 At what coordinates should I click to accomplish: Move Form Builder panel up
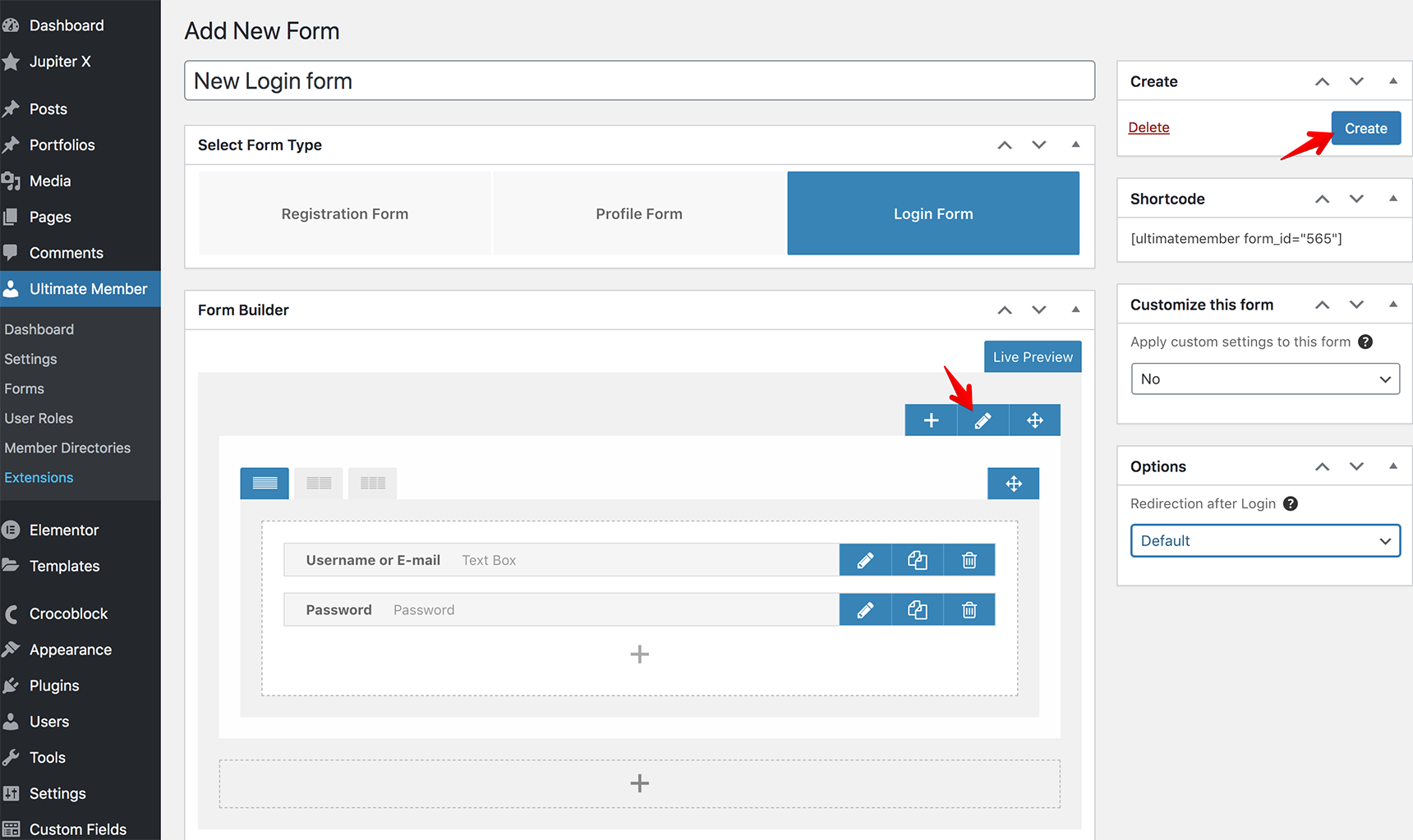1005,310
